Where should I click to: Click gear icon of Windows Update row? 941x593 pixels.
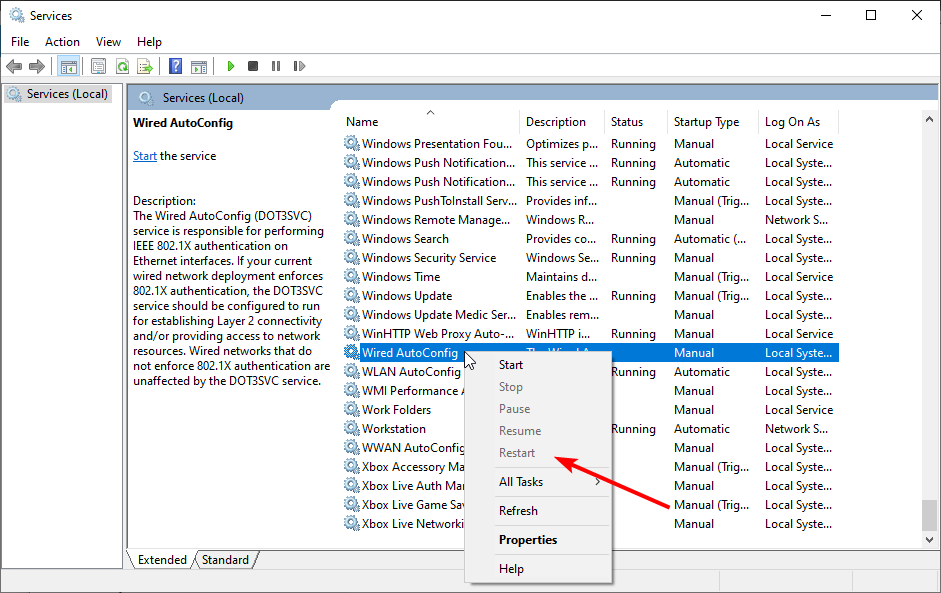coord(351,295)
